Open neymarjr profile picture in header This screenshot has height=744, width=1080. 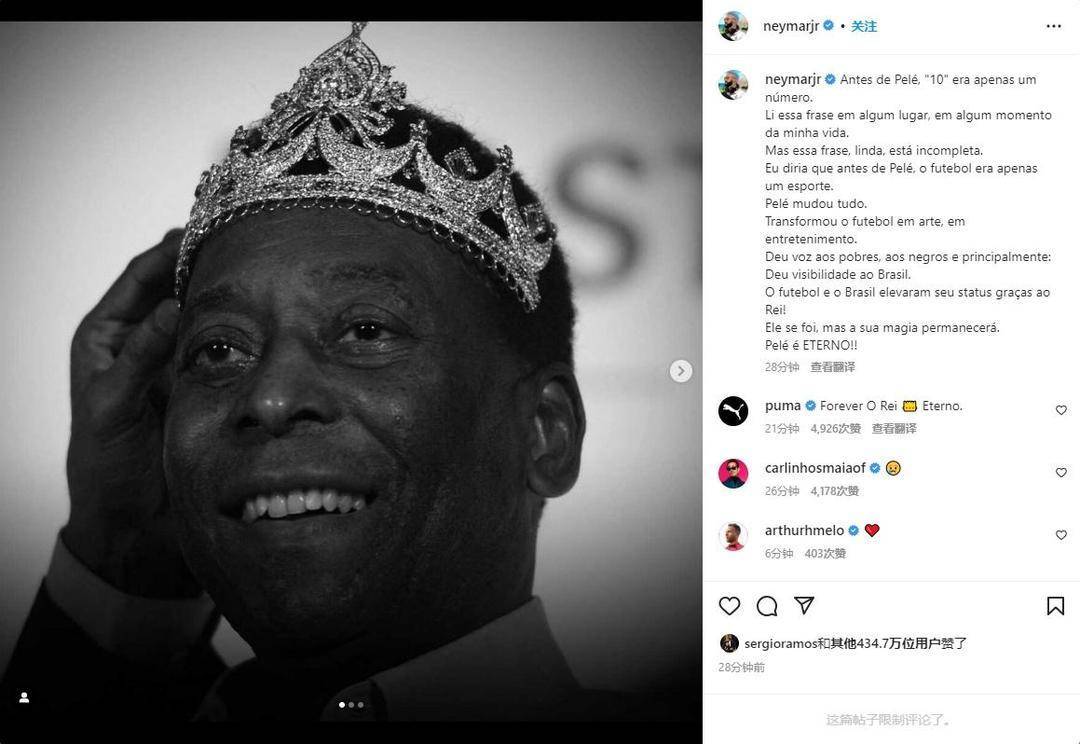733,26
